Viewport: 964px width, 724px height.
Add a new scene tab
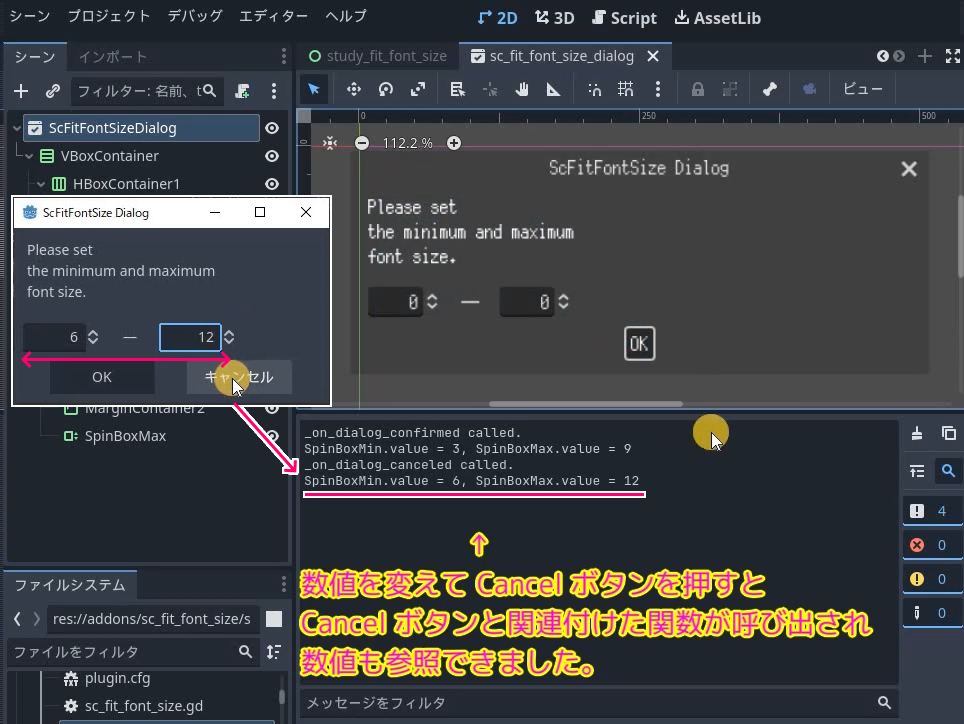(925, 56)
